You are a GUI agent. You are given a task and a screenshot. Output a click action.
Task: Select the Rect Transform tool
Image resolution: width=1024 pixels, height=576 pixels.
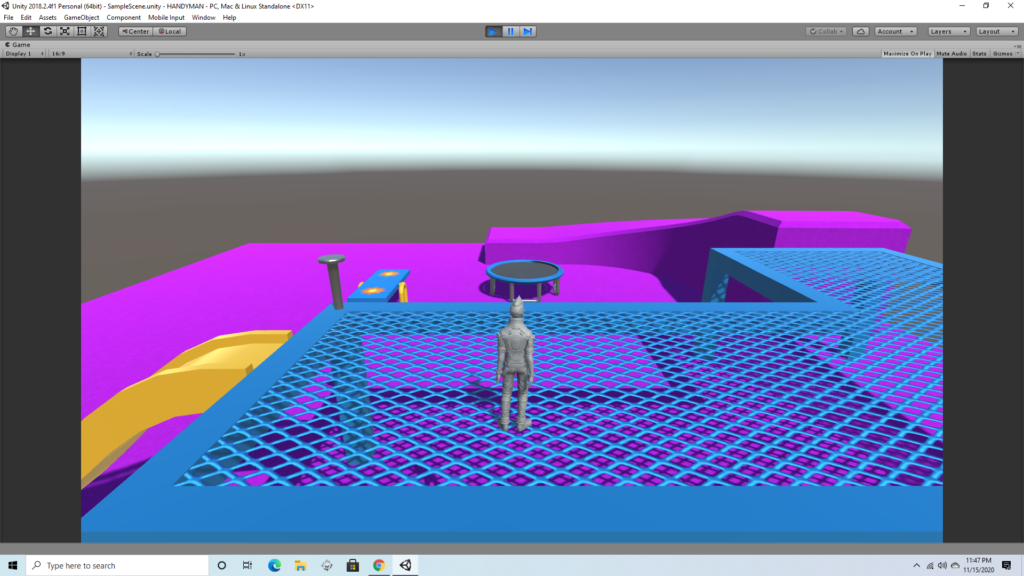coord(81,31)
